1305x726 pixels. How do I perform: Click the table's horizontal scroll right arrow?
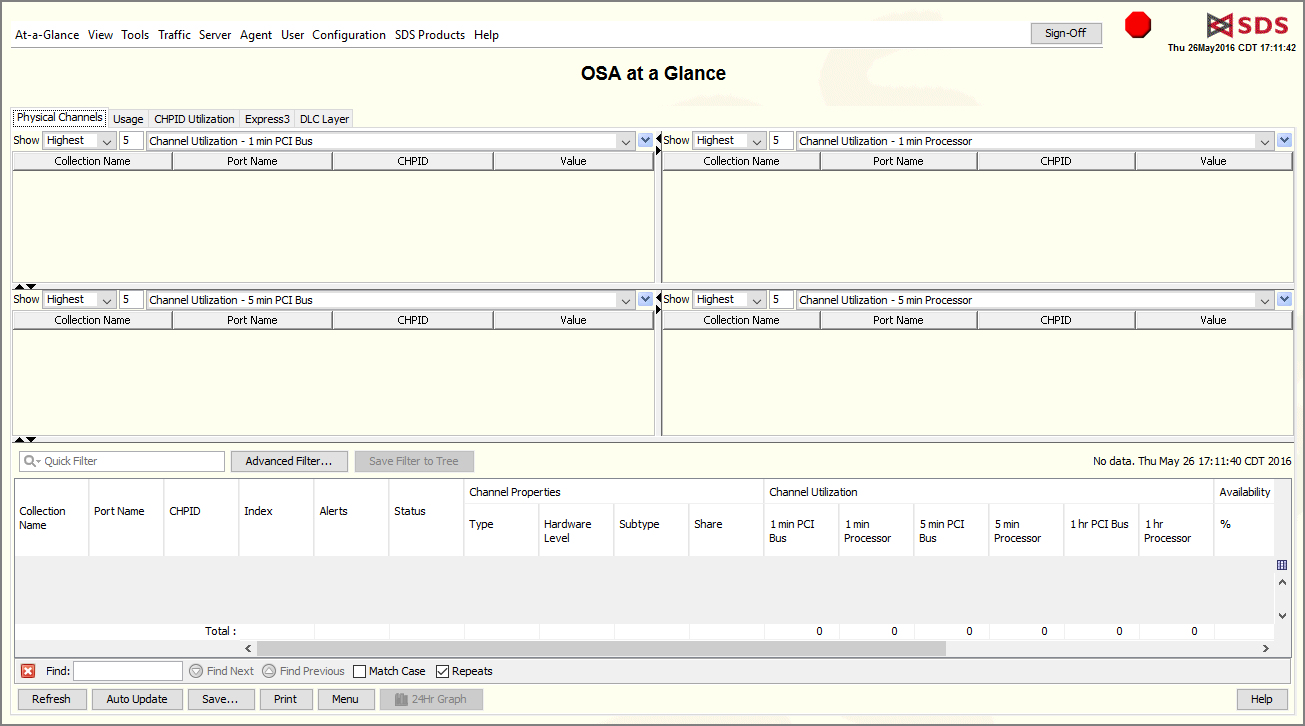pos(1265,649)
